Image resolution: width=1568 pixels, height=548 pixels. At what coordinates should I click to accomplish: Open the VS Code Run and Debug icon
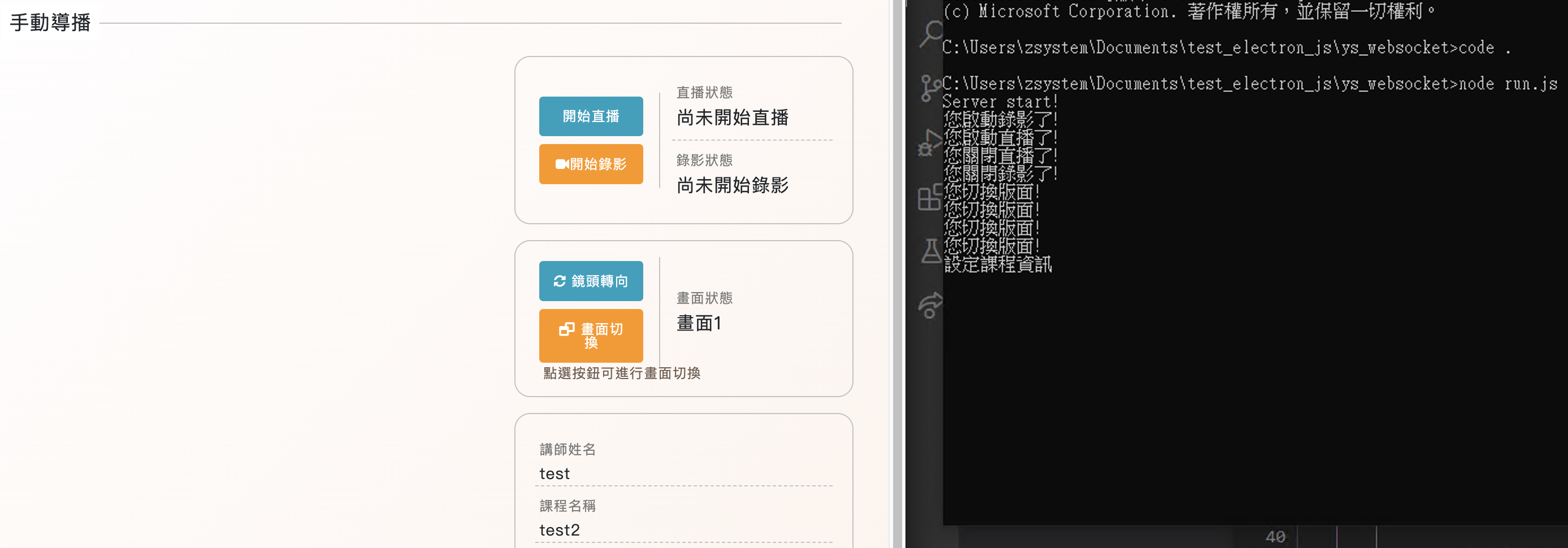[x=929, y=143]
